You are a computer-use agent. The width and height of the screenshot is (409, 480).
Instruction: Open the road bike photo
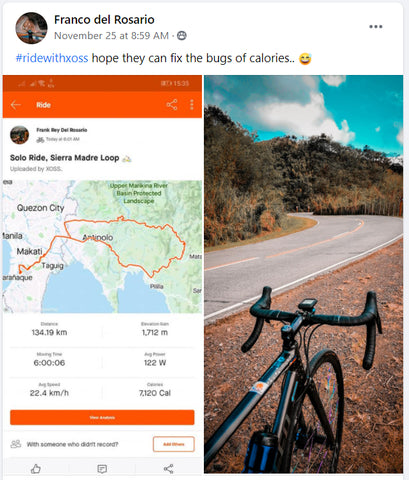pos(303,274)
